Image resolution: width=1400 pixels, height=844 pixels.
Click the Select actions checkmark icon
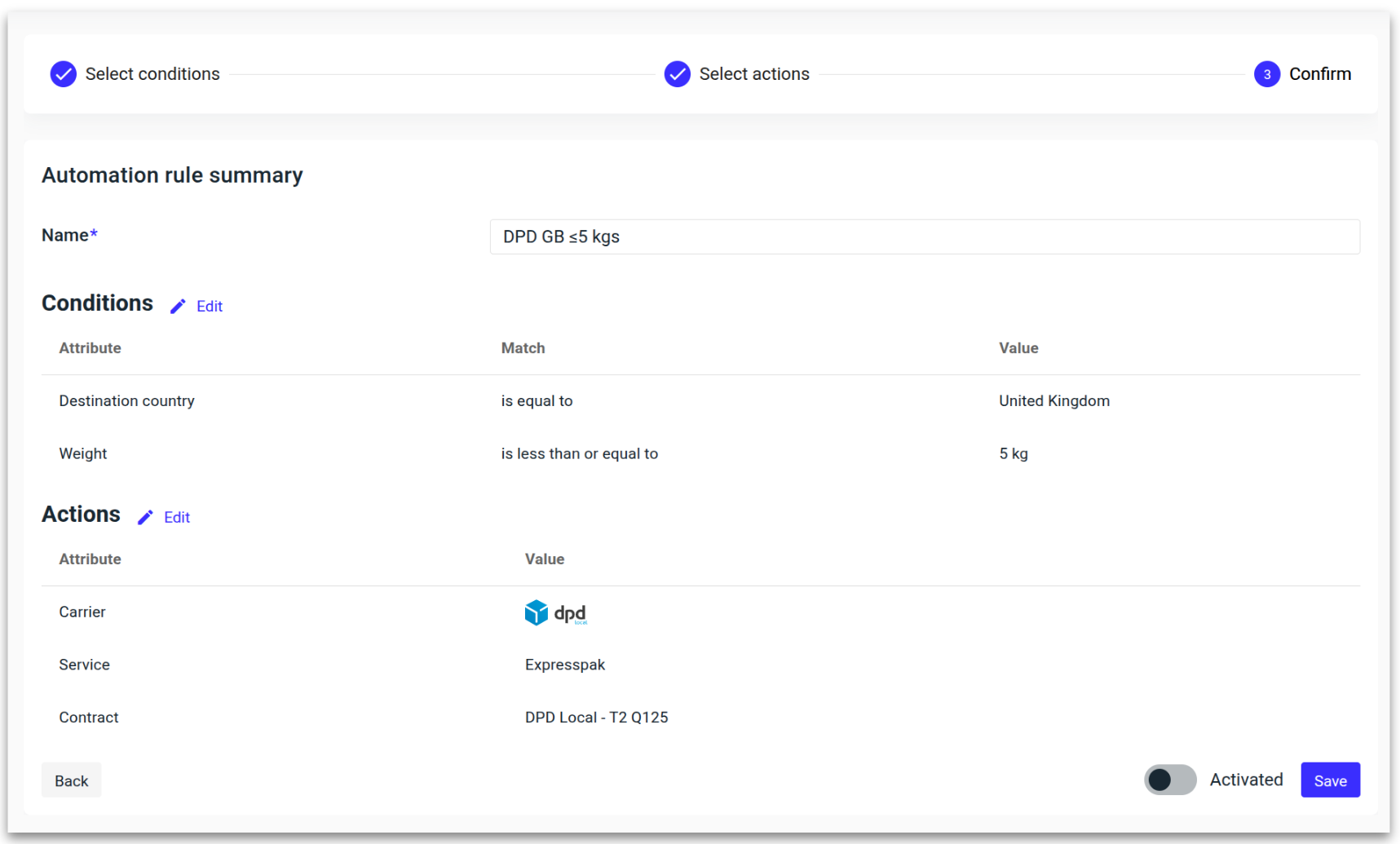(x=677, y=74)
